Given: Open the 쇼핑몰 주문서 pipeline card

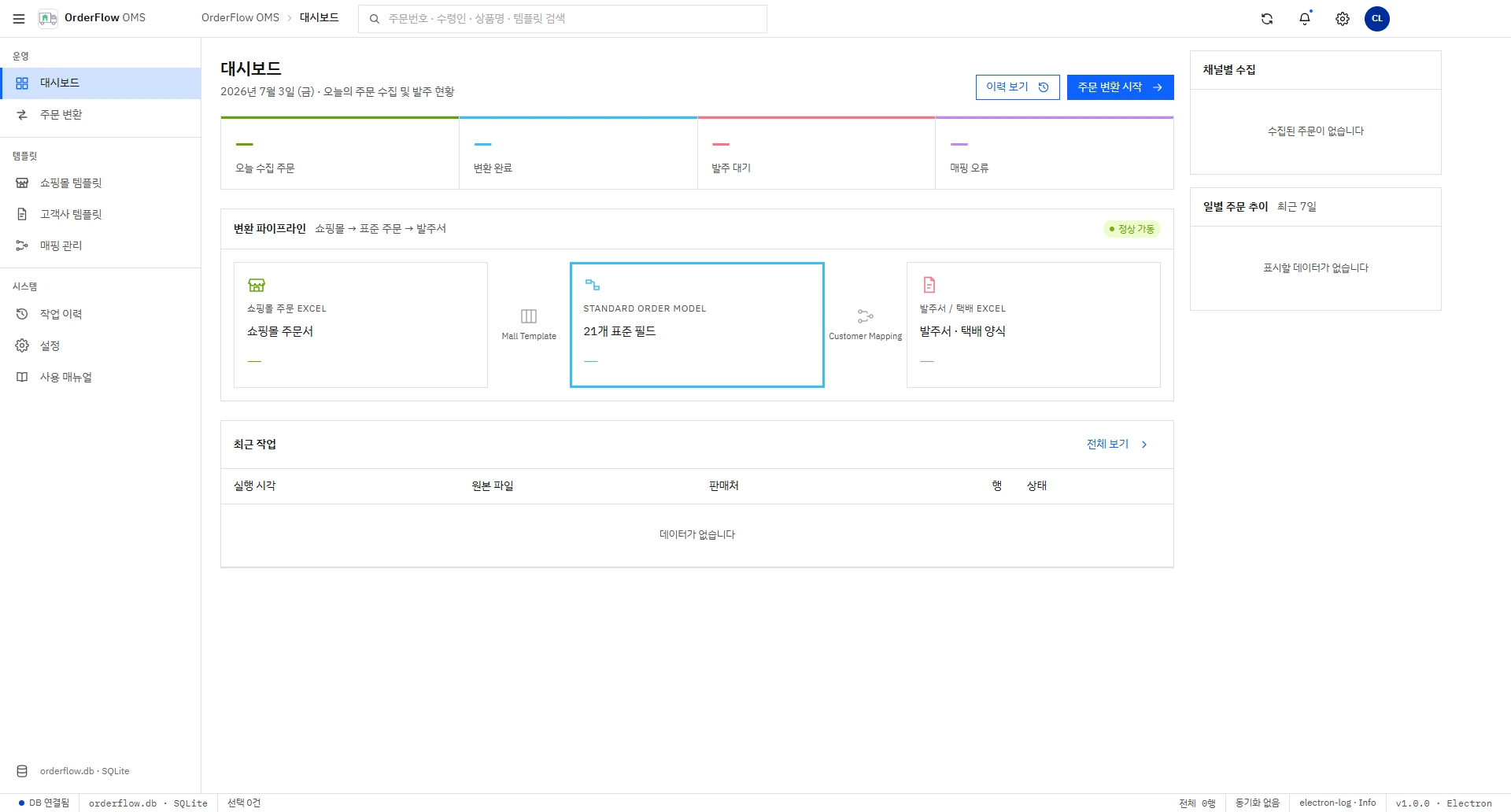Looking at the screenshot, I should pos(360,325).
